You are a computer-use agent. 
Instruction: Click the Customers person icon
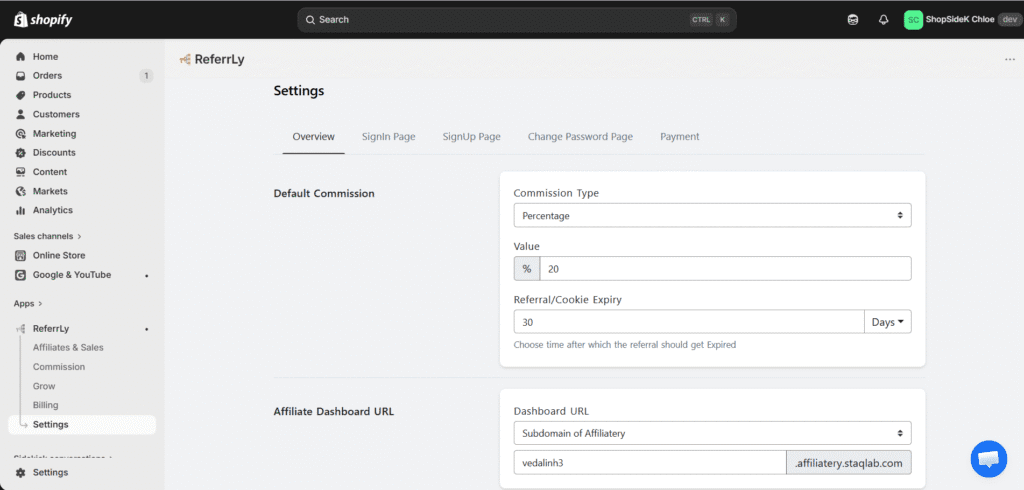tap(20, 114)
